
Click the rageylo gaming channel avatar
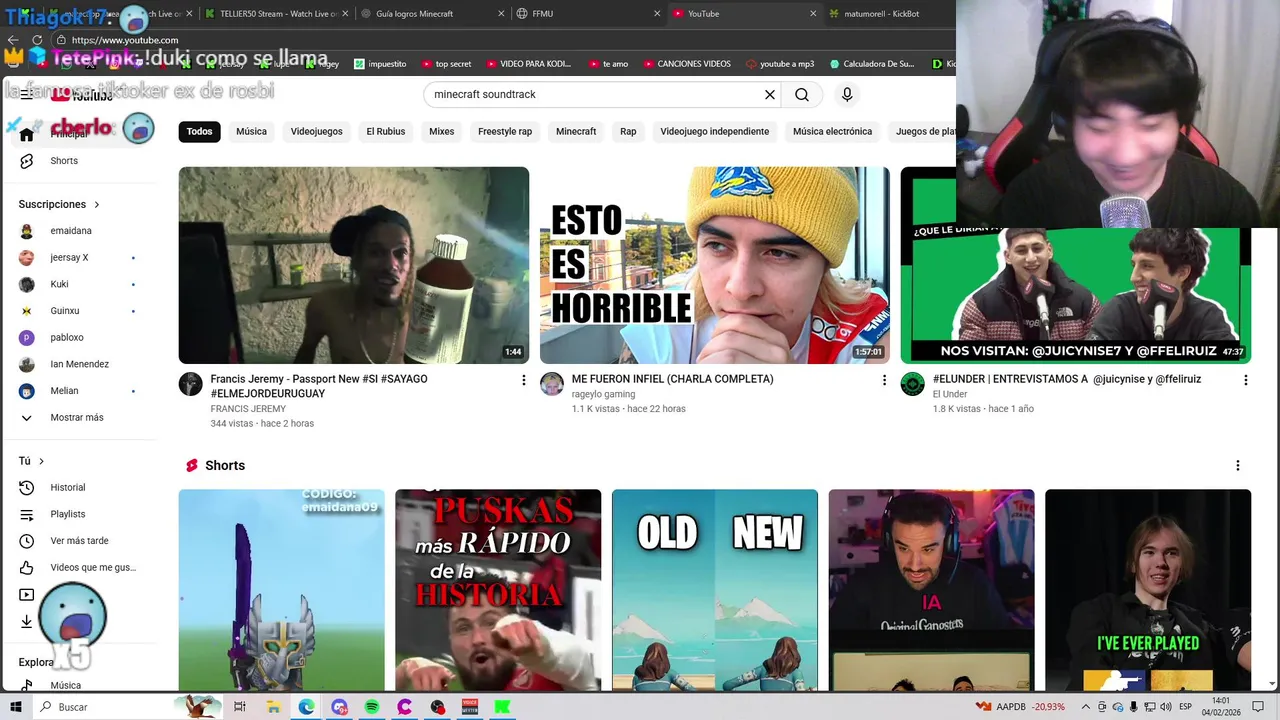(552, 384)
